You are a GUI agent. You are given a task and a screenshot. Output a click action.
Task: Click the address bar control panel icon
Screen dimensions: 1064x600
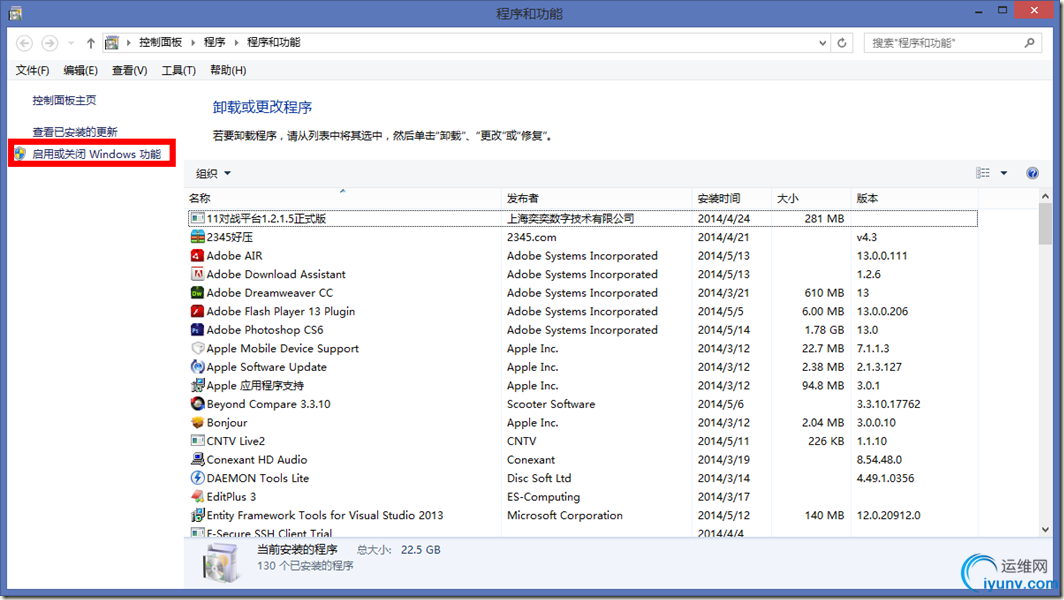pos(112,43)
